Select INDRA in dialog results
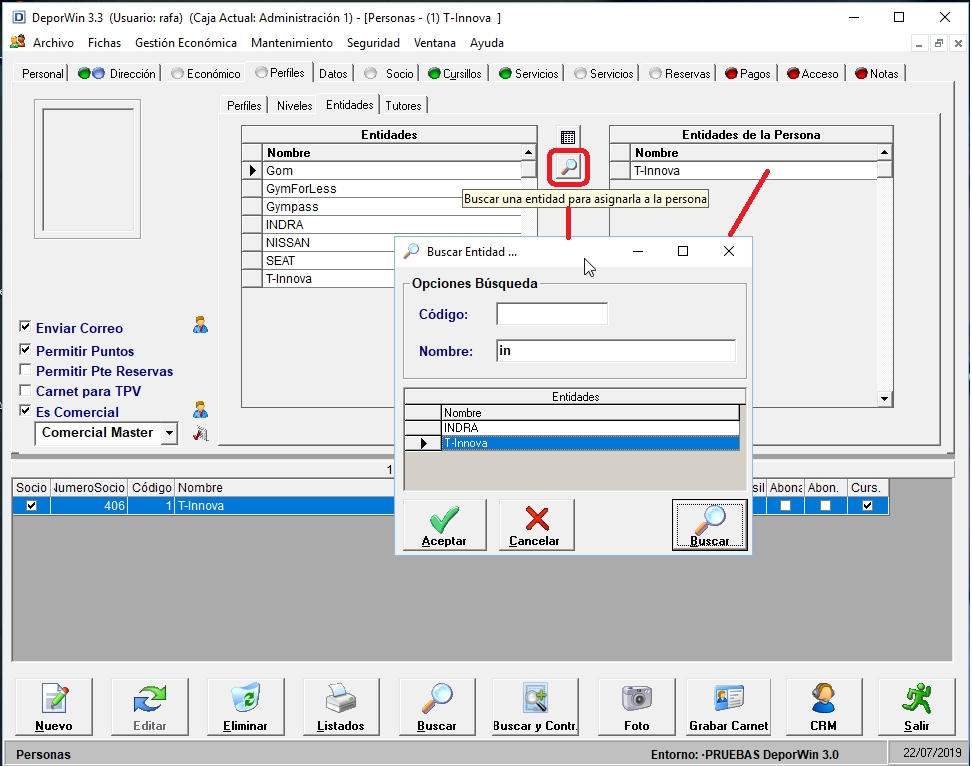The width and height of the screenshot is (972, 766). (x=590, y=428)
